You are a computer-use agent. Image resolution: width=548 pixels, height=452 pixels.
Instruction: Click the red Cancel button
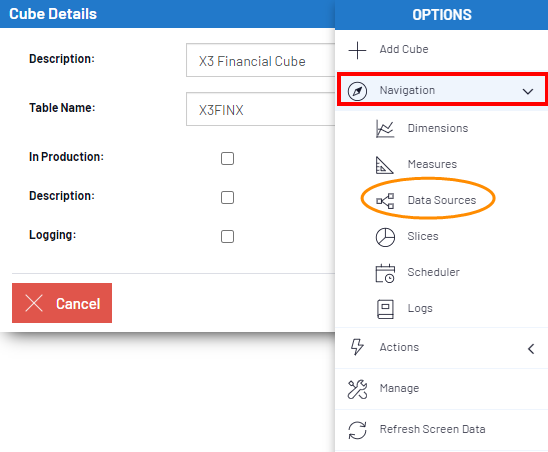(62, 303)
